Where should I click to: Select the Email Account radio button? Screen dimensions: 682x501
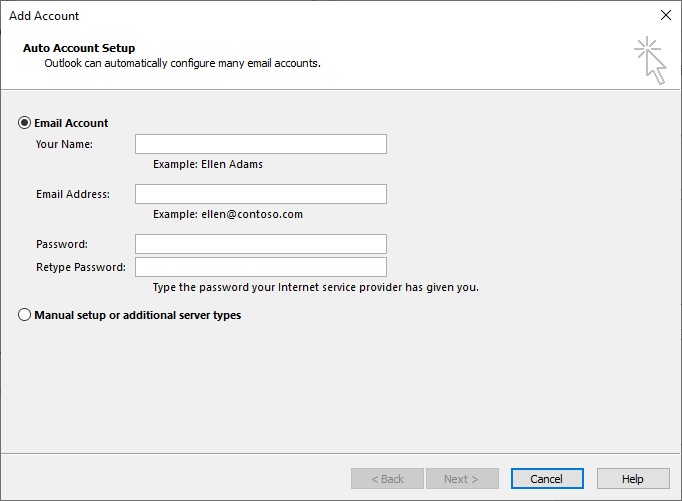(25, 123)
